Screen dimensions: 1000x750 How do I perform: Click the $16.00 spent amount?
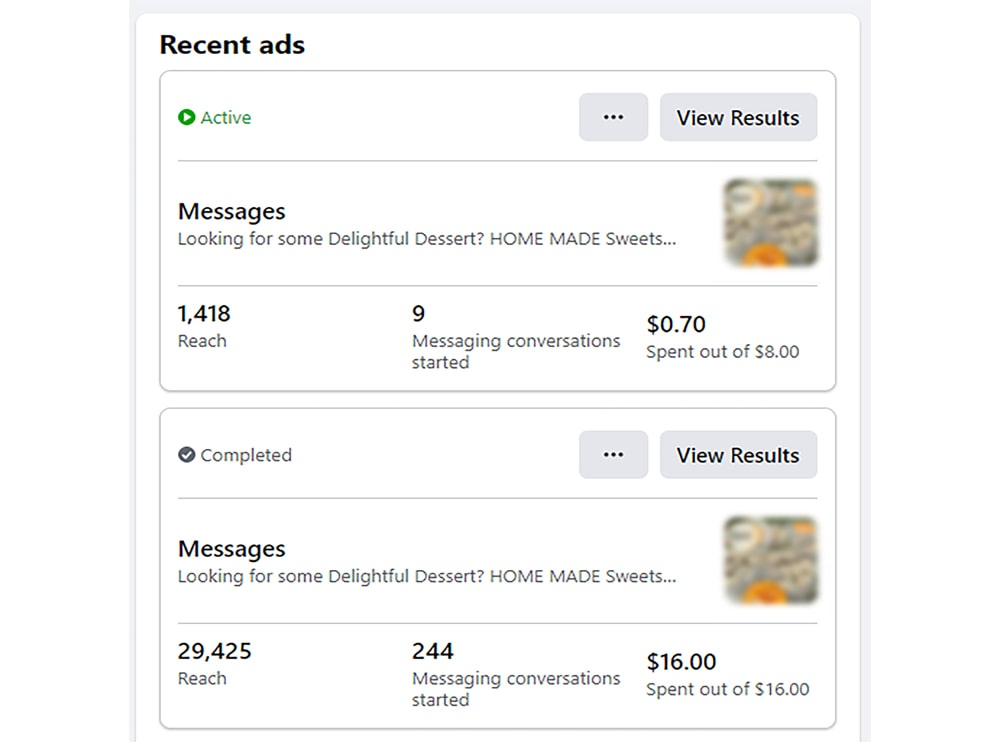pyautogui.click(x=681, y=662)
